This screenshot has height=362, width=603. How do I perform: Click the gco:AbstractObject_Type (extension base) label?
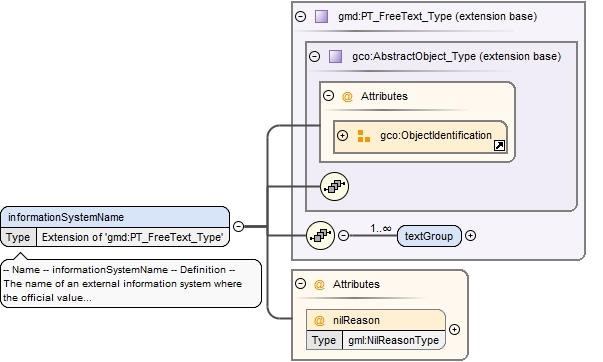[x=456, y=57]
